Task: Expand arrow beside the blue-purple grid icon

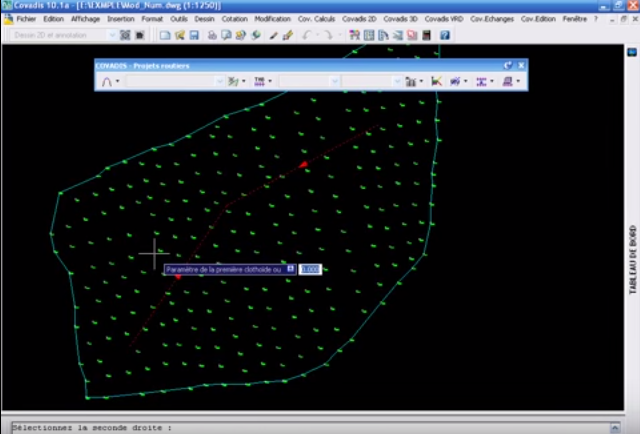Action: (x=492, y=81)
